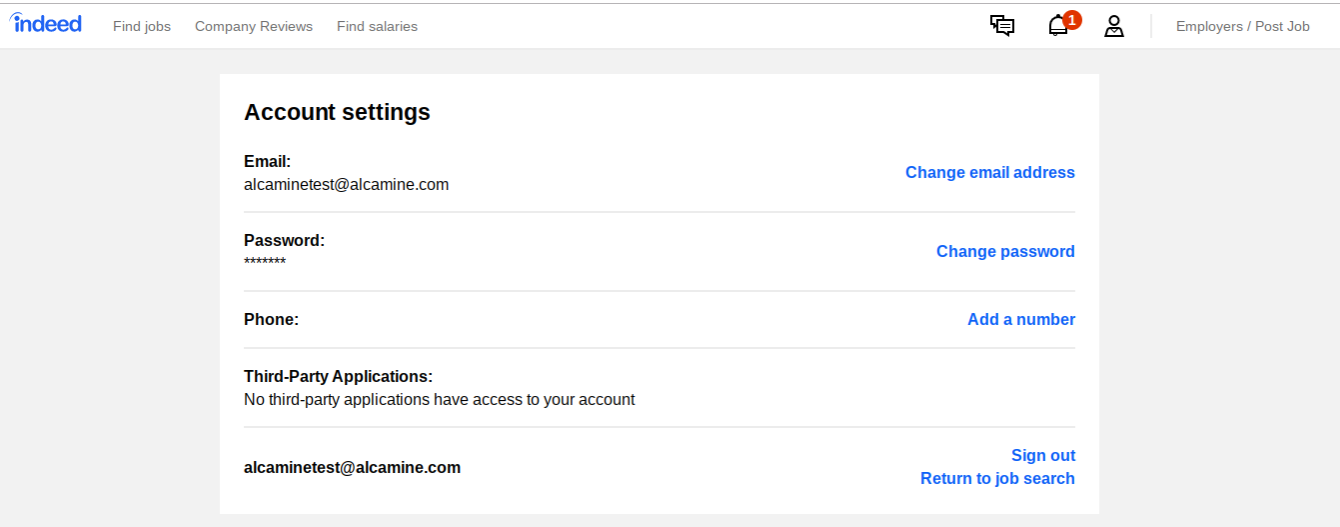Navigate to Find salaries

pos(377,26)
